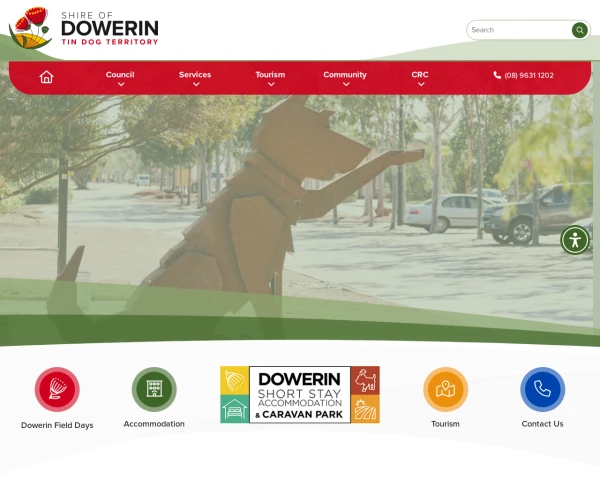Click the green search magnifier button
This screenshot has height=480, width=600.
coord(579,30)
